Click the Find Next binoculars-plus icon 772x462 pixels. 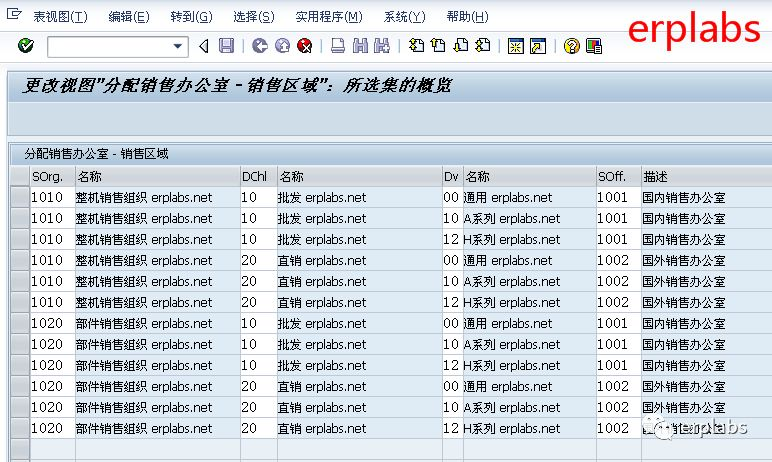(382, 46)
